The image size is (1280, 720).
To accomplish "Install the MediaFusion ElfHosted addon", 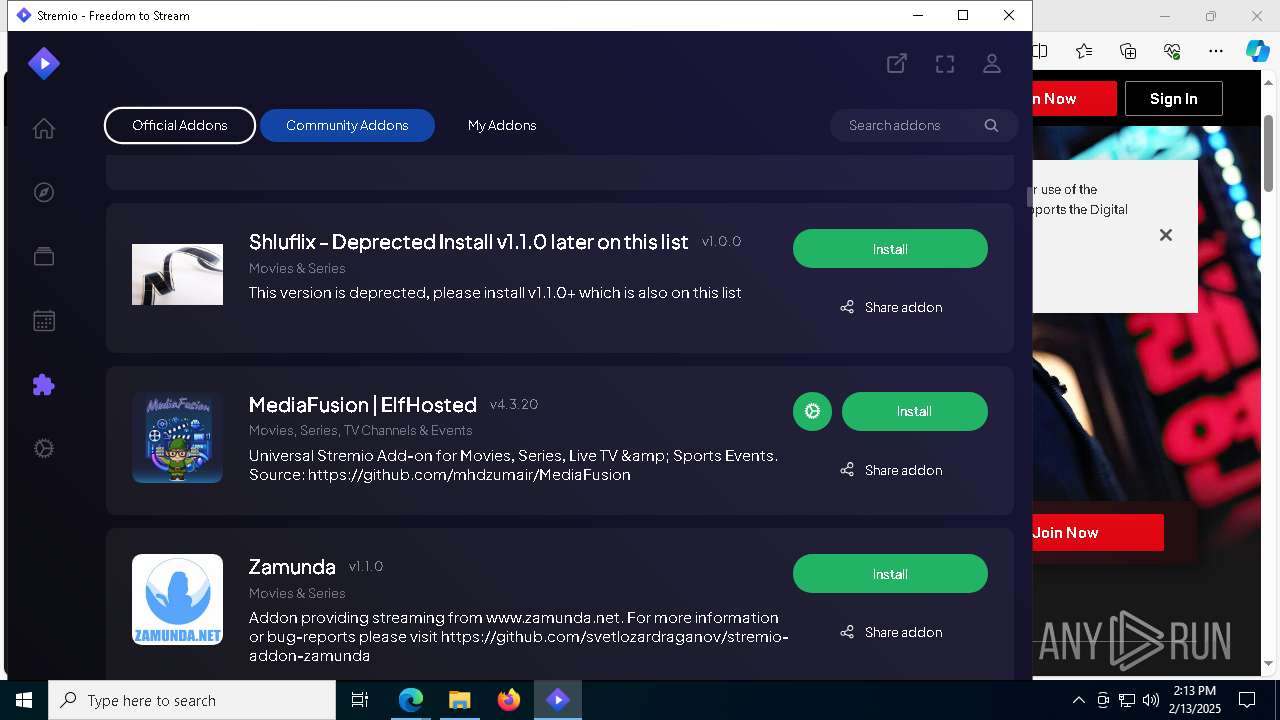I will 914,412.
